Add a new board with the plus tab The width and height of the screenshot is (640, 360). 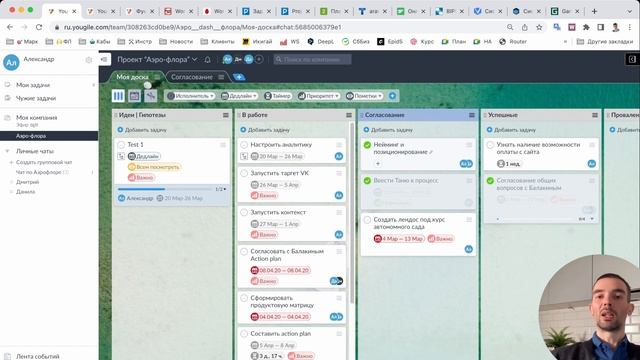[239, 77]
